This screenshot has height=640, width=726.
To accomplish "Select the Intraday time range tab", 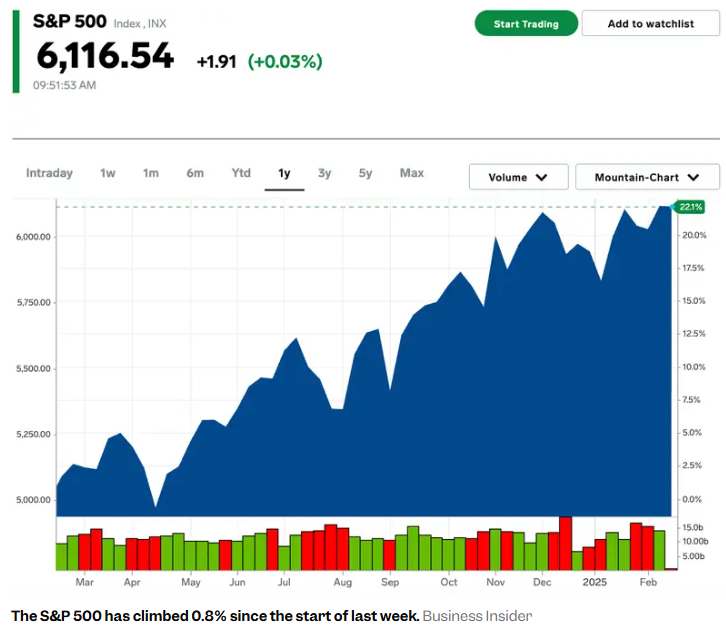I will (49, 173).
